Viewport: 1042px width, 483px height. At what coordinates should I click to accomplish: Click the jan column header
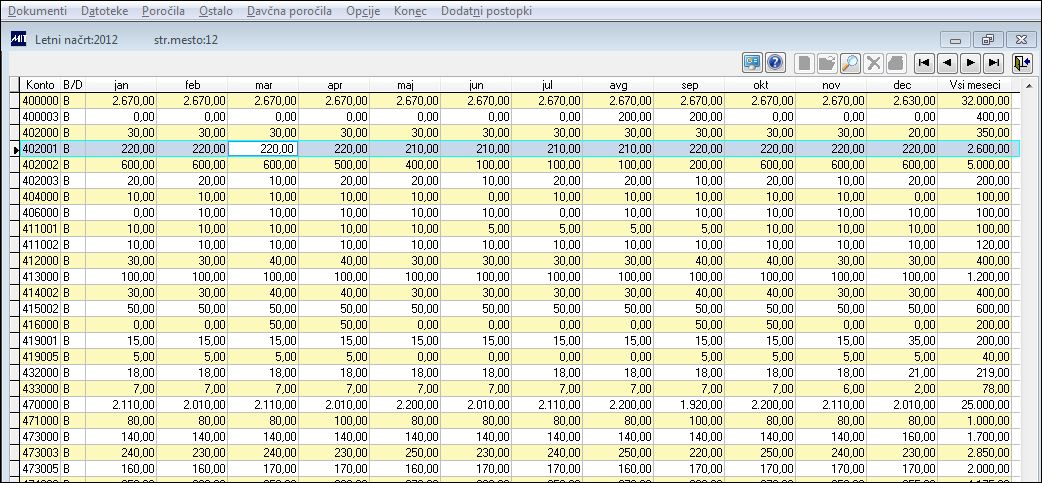[x=121, y=85]
